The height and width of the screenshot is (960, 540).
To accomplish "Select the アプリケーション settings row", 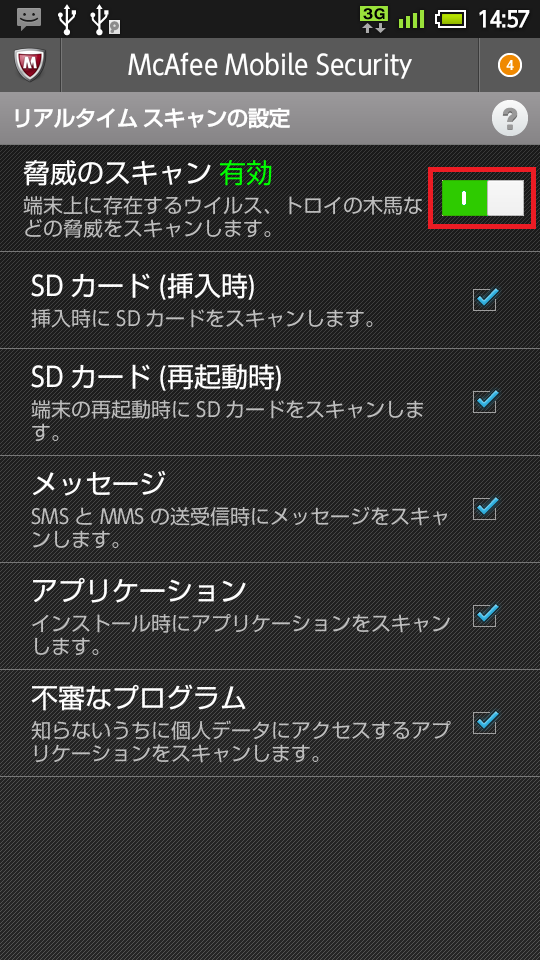I will click(x=270, y=616).
